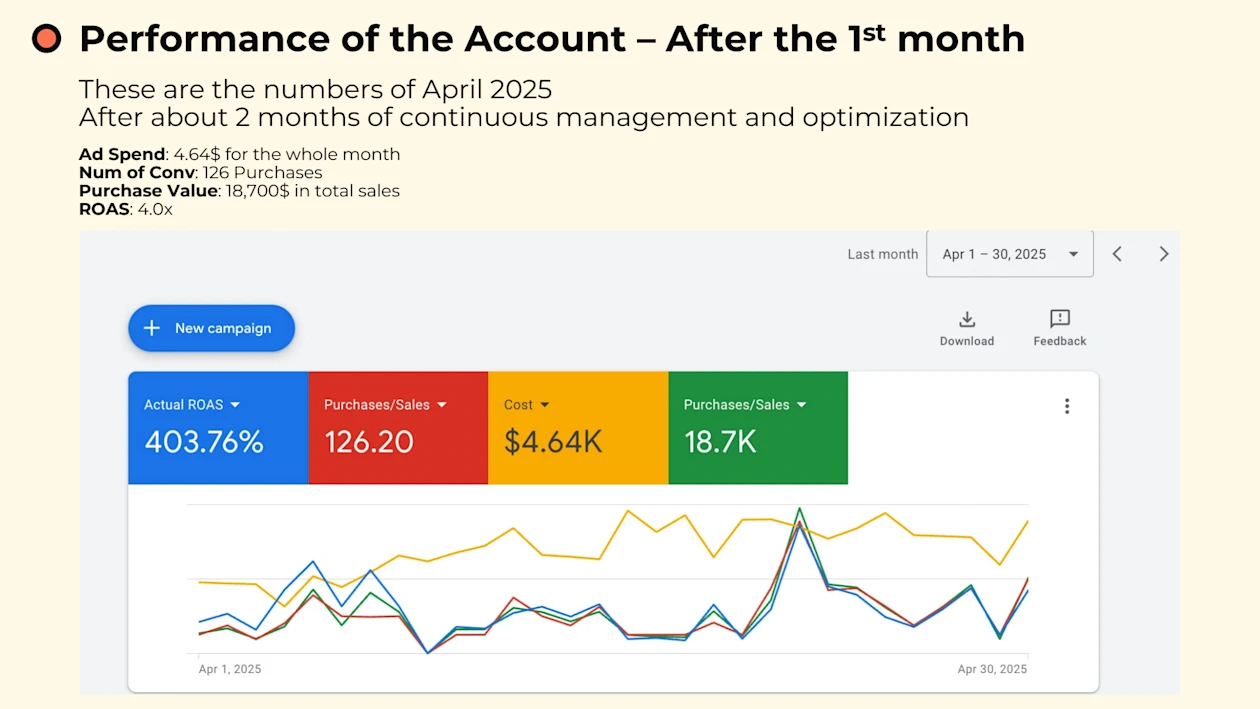Click the chart peak on the green line

click(x=799, y=509)
